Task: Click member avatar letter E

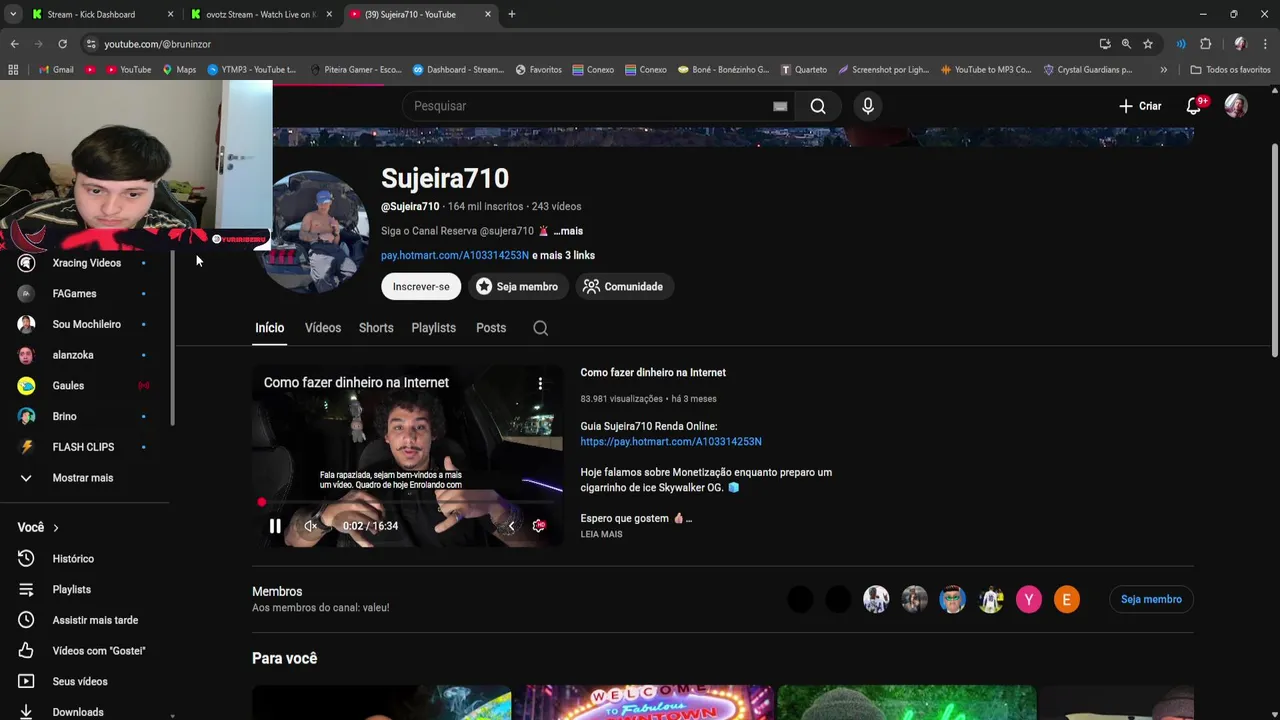Action: coord(1067,600)
